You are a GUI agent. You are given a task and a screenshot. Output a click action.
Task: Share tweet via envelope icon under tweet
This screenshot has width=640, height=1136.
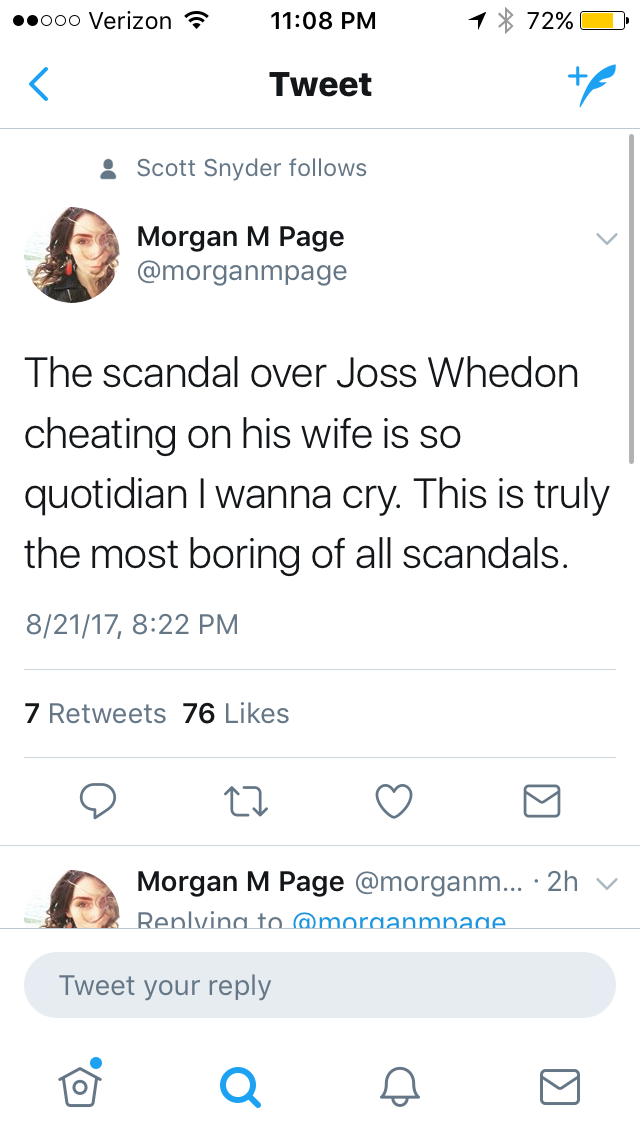pos(542,801)
